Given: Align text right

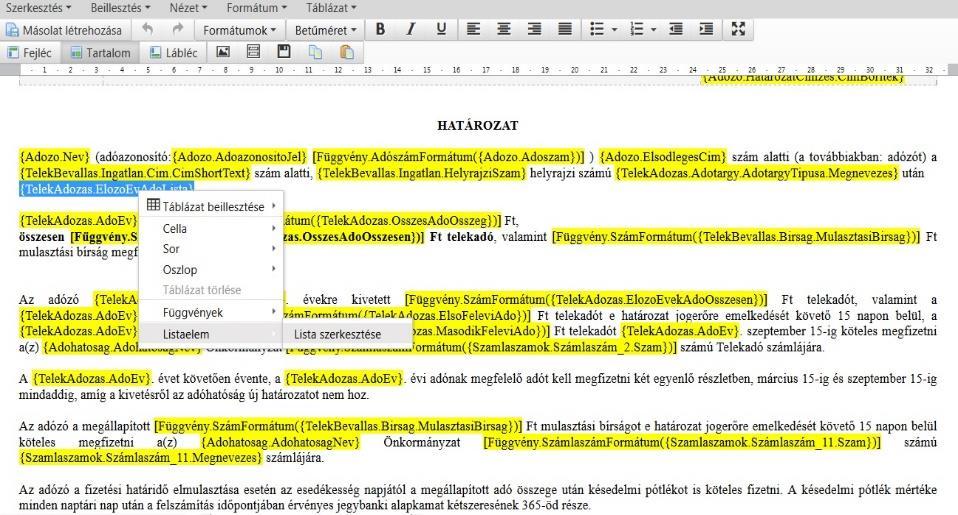Looking at the screenshot, I should click(535, 29).
